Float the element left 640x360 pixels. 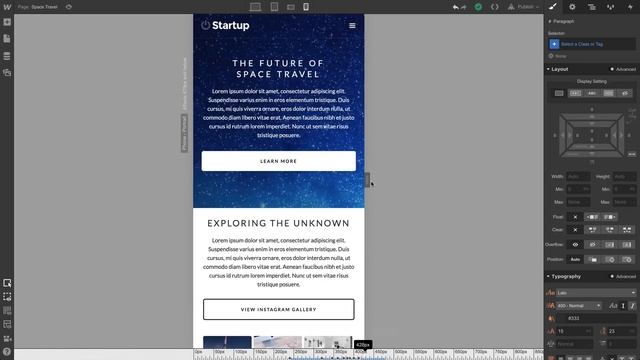click(x=592, y=217)
